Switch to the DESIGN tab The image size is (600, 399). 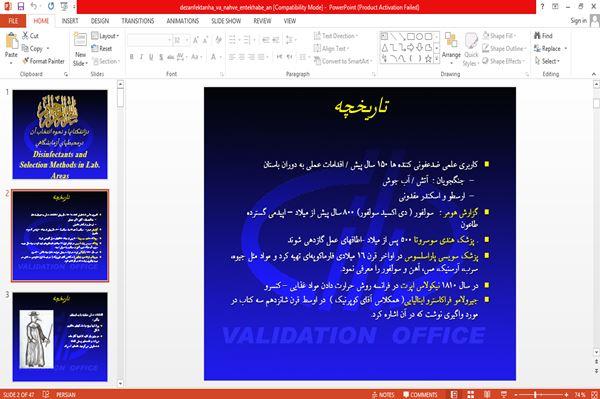click(x=100, y=21)
